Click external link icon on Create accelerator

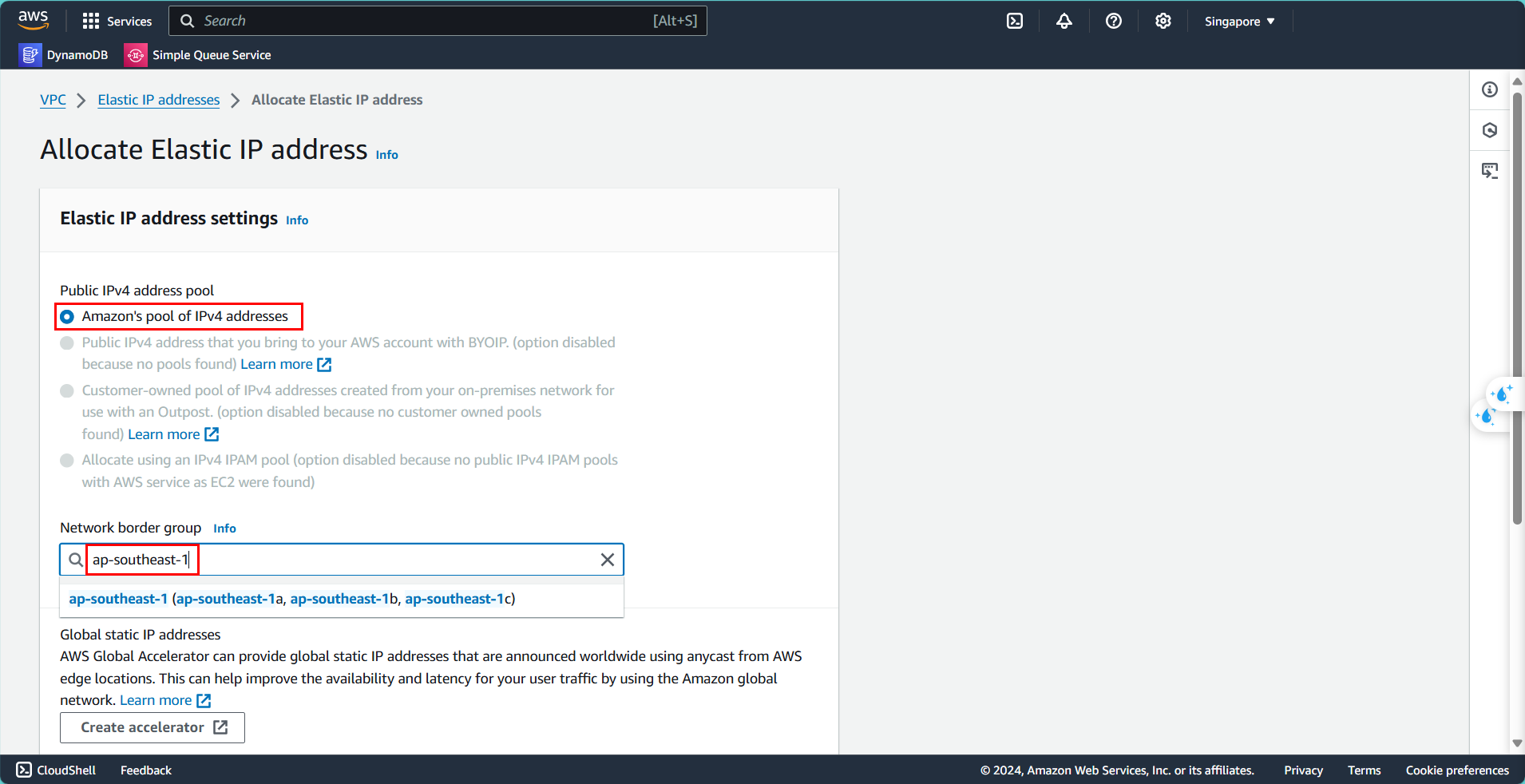pyautogui.click(x=221, y=727)
